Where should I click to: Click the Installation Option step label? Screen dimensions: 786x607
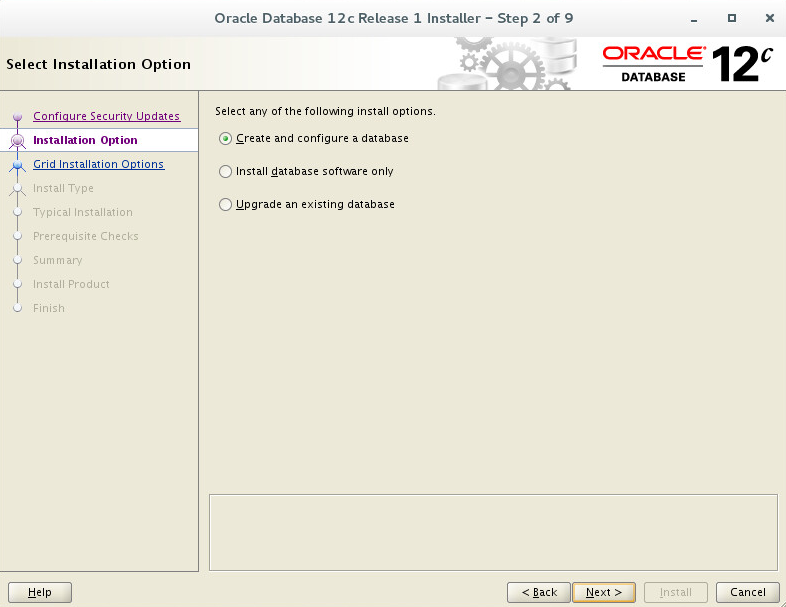point(85,140)
